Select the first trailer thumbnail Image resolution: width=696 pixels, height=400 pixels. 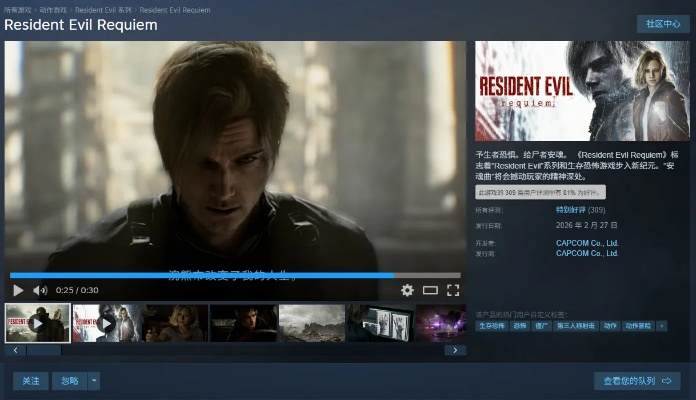coord(37,323)
